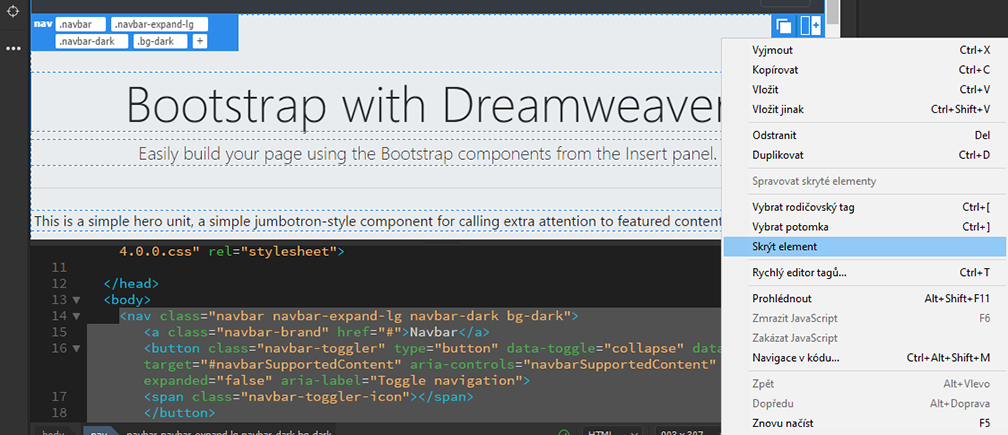Click the .bg-dark class chip
This screenshot has width=1008, height=435.
coord(161,41)
